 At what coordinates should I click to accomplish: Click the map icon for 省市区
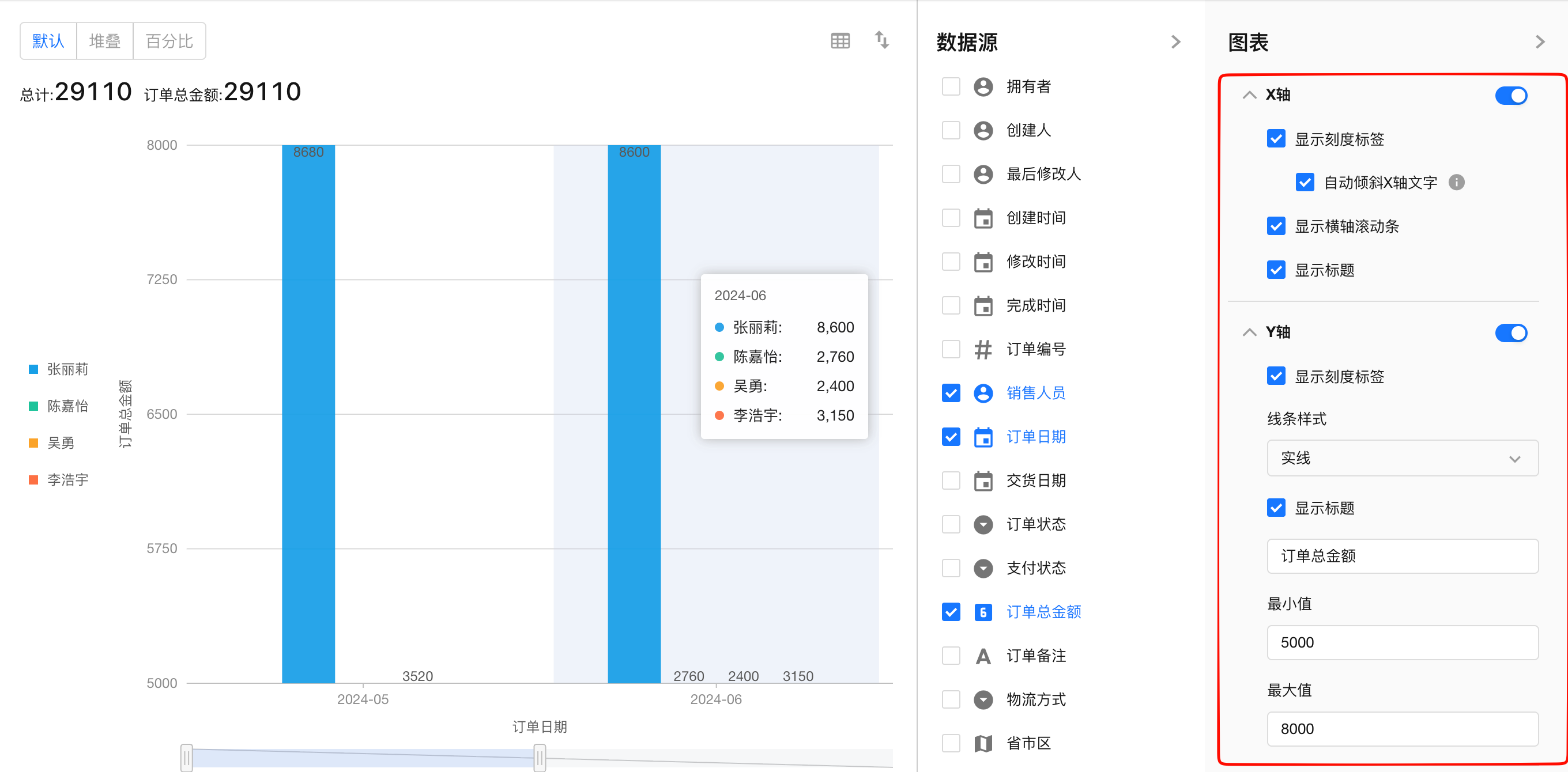point(982,743)
